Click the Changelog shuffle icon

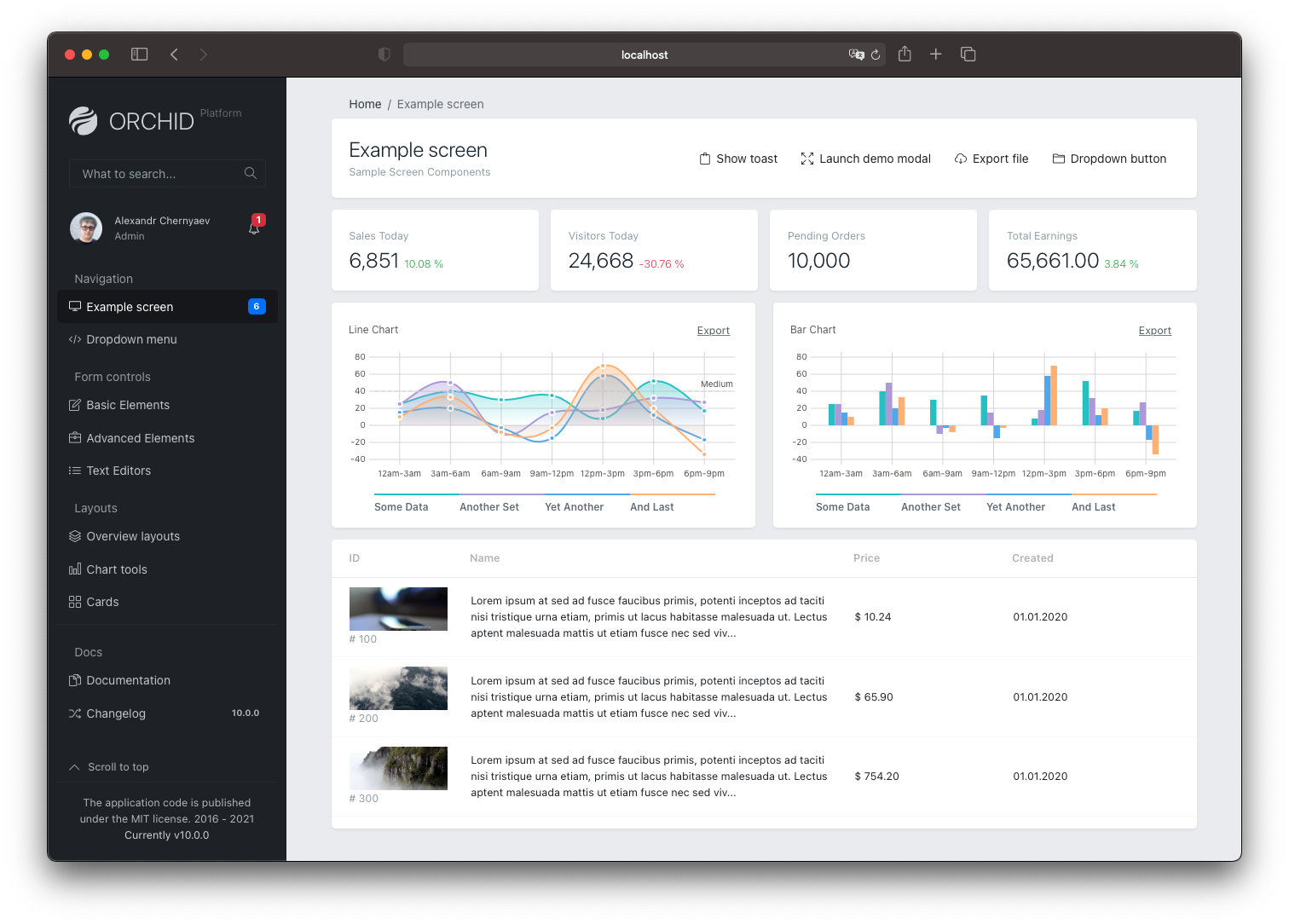click(x=75, y=713)
